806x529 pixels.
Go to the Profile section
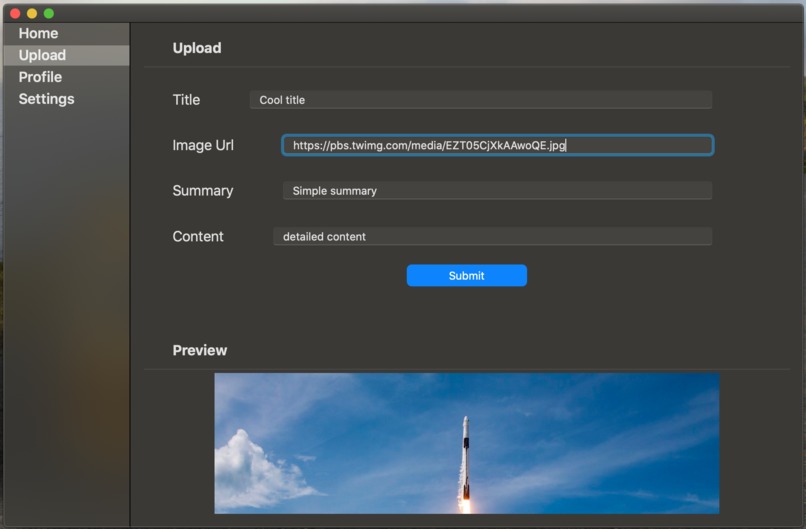pos(66,77)
